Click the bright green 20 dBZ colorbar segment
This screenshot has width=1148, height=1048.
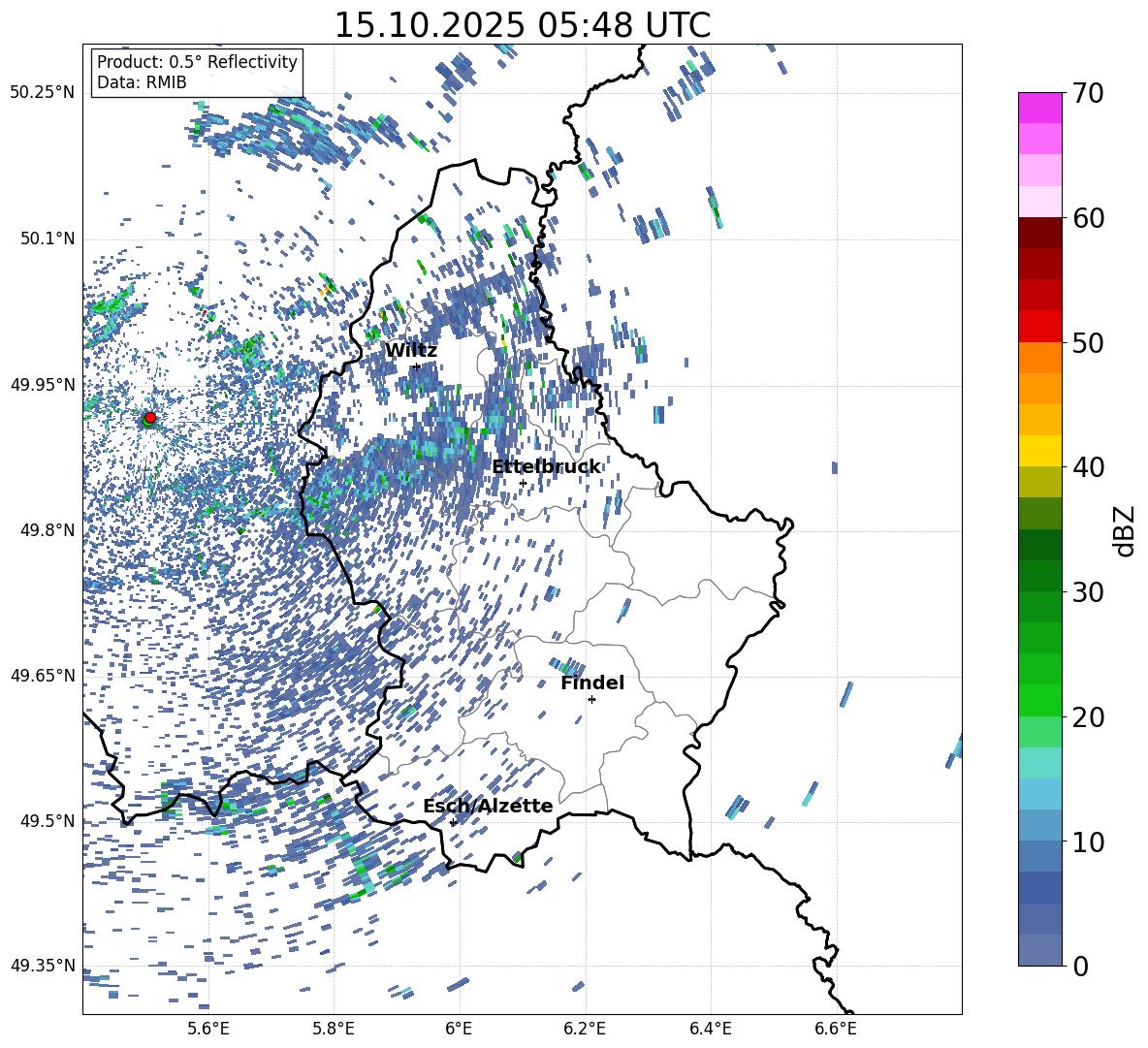tap(1039, 700)
